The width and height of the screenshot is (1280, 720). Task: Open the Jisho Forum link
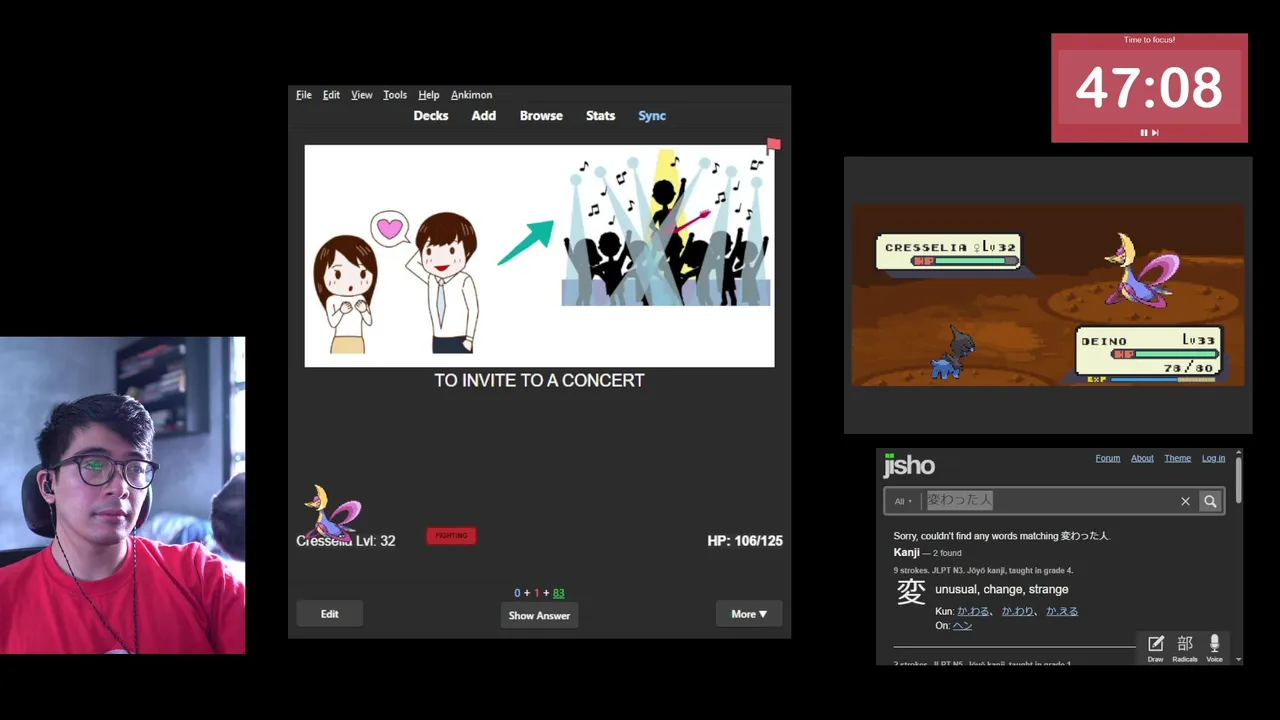point(1107,458)
